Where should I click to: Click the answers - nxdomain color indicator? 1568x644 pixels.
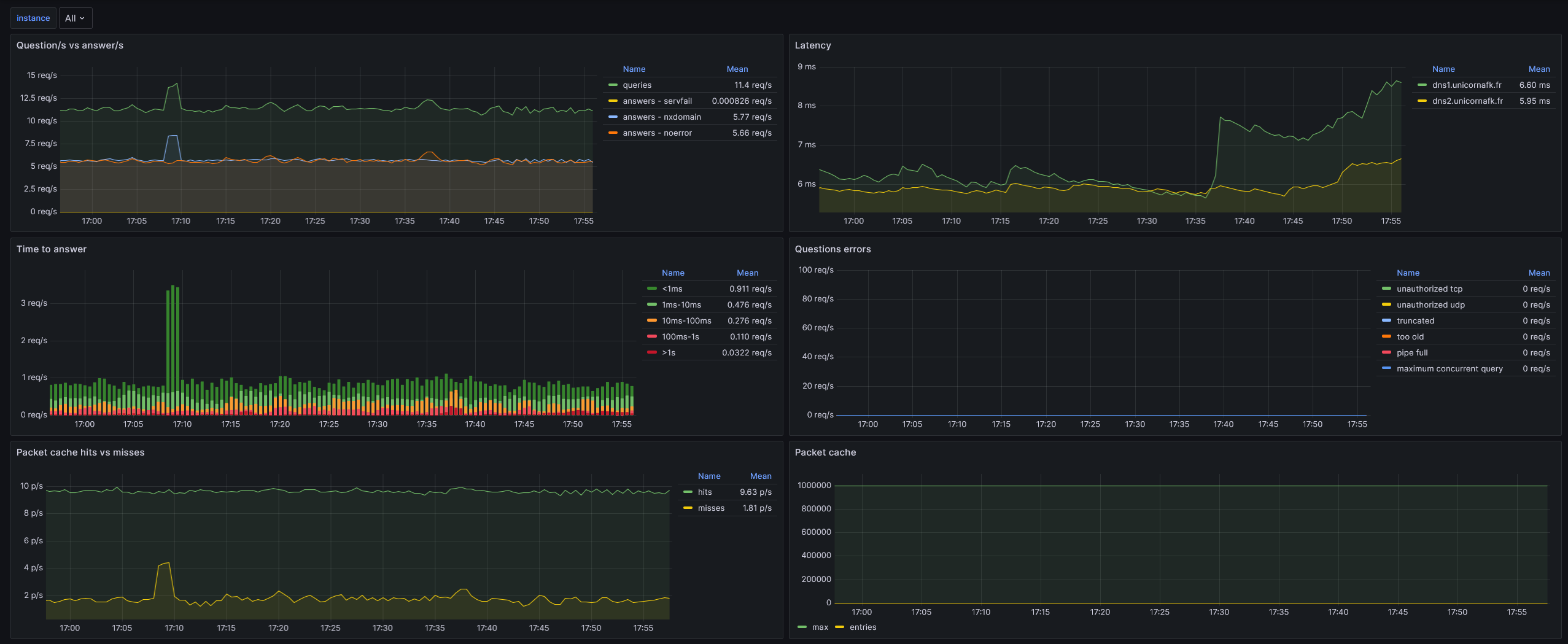pos(613,117)
